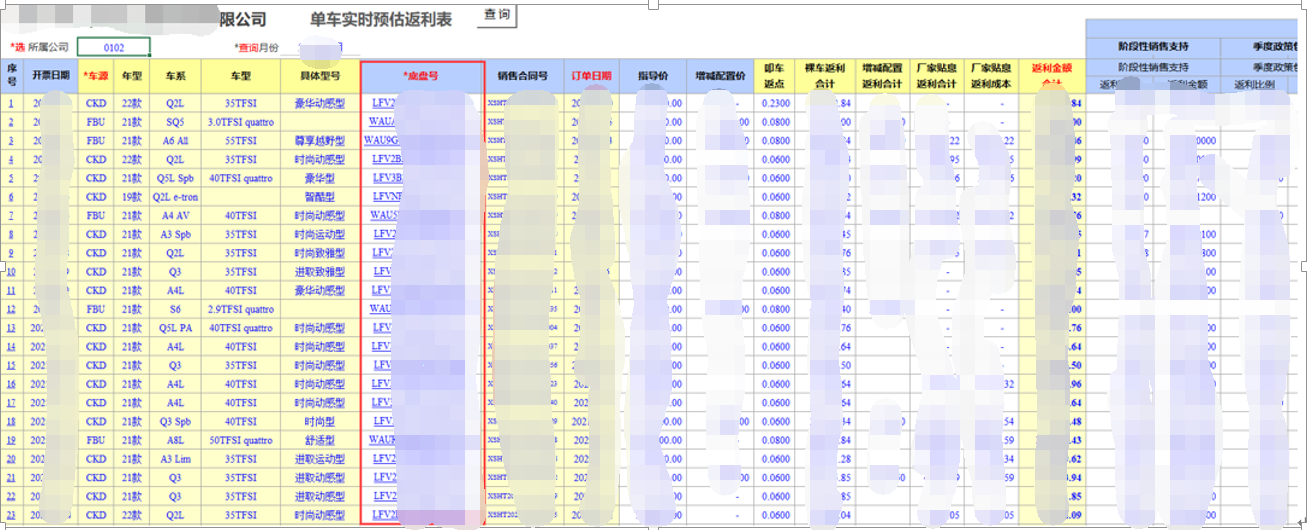Select the cell reading 3.0TFSI quattro
Image resolution: width=1307 pixels, height=530 pixels.
[240, 122]
